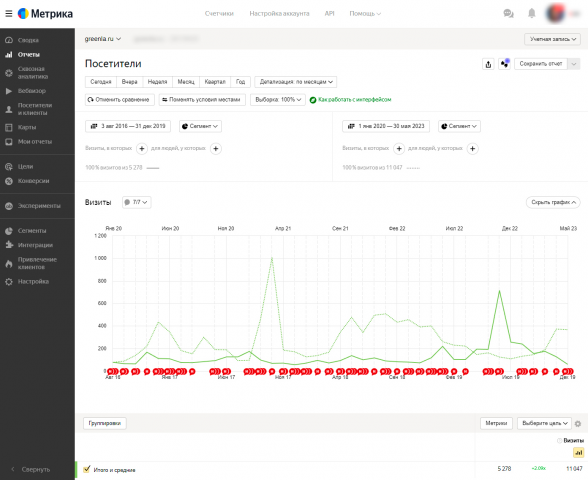
Task: Open the hamburger menu
Action: point(9,14)
